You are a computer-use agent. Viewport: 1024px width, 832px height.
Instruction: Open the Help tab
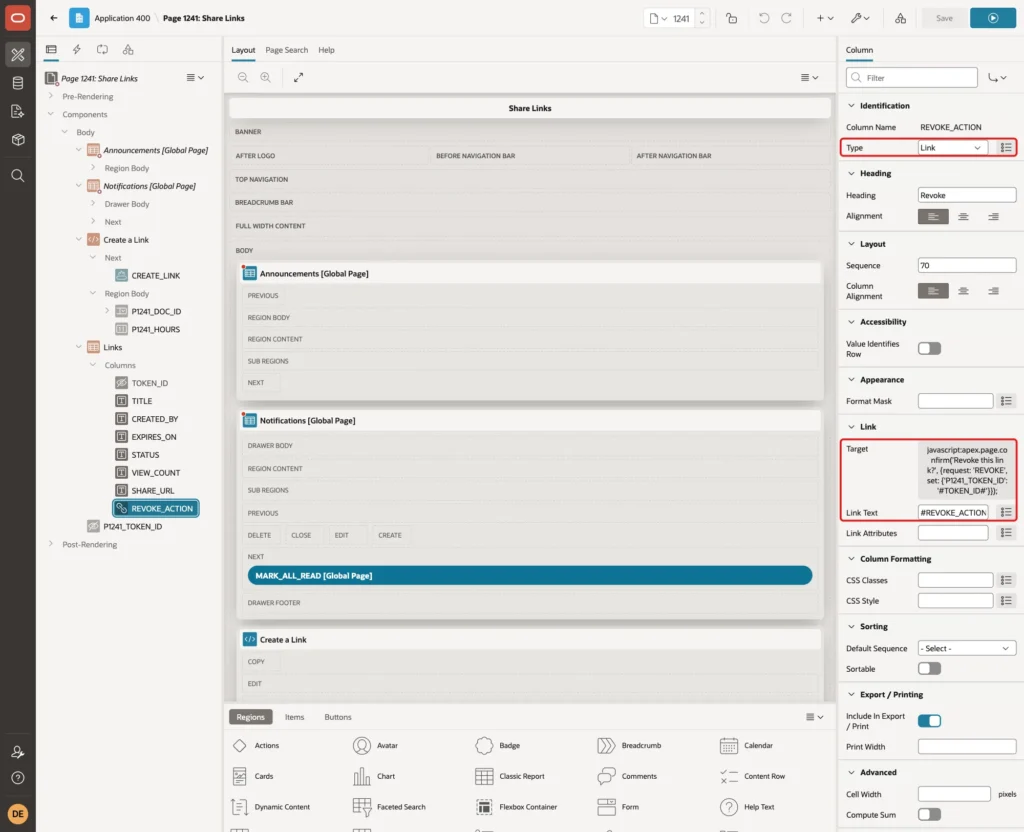click(327, 50)
